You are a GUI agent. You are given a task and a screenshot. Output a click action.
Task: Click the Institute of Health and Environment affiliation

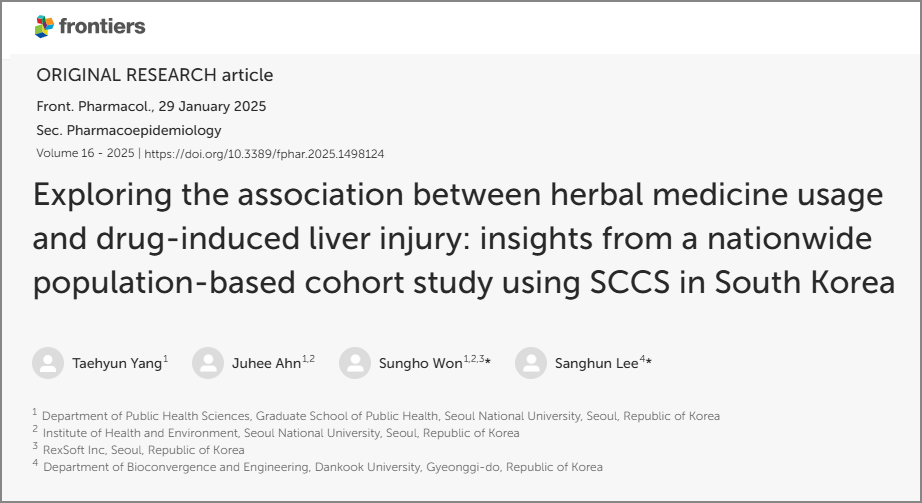280,433
